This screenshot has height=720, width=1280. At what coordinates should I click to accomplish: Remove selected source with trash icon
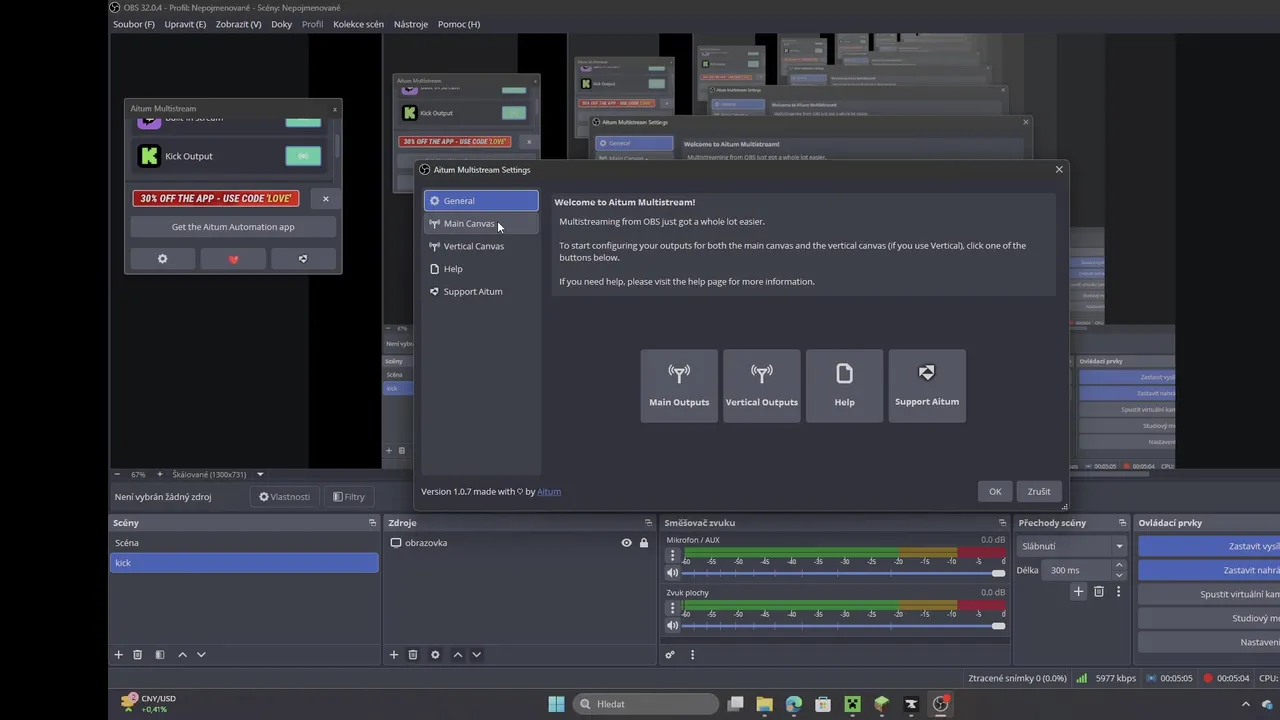pos(413,655)
